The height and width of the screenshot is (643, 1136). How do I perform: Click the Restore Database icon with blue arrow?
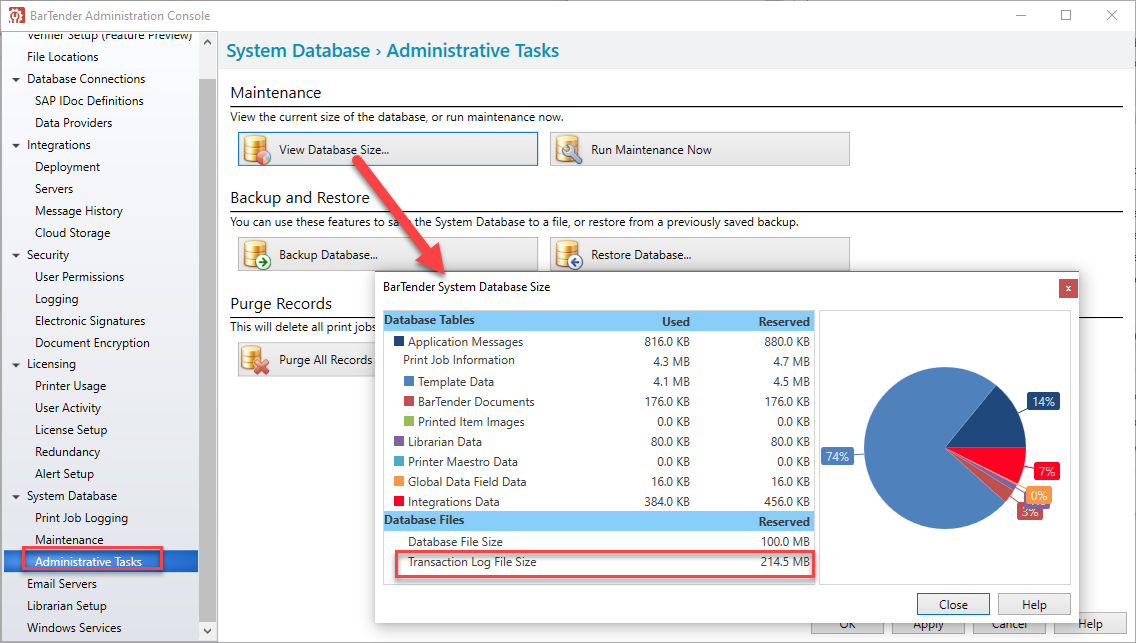pos(569,255)
